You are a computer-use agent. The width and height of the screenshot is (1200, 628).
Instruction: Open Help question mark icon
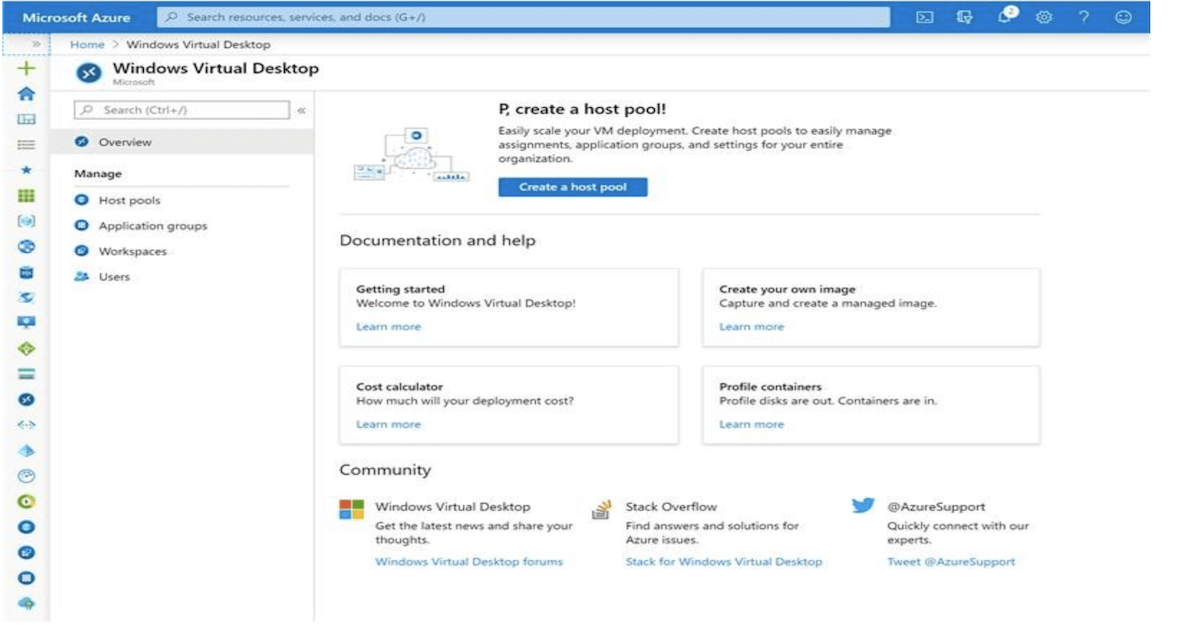(x=1084, y=17)
